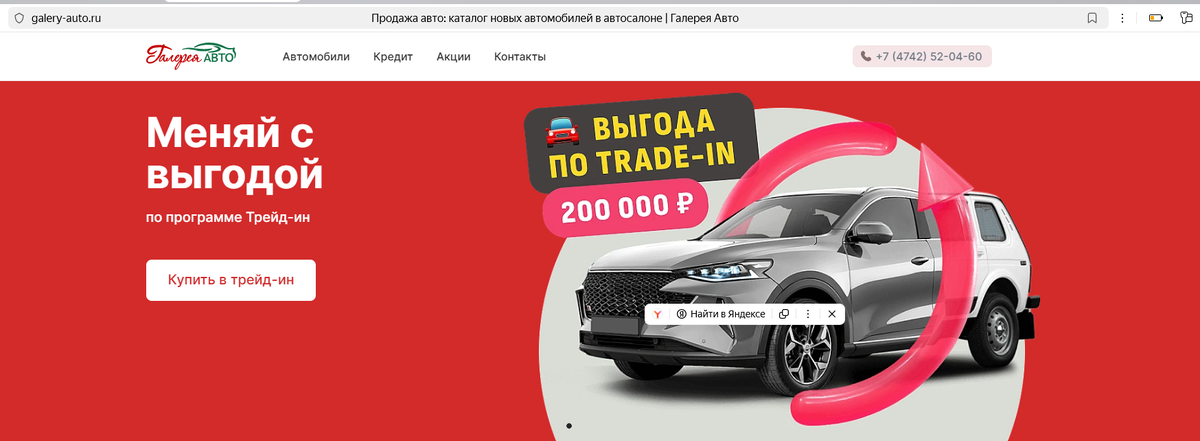Open the three-dot menu beside the address bar
1200x441 pixels.
[x=1123, y=18]
